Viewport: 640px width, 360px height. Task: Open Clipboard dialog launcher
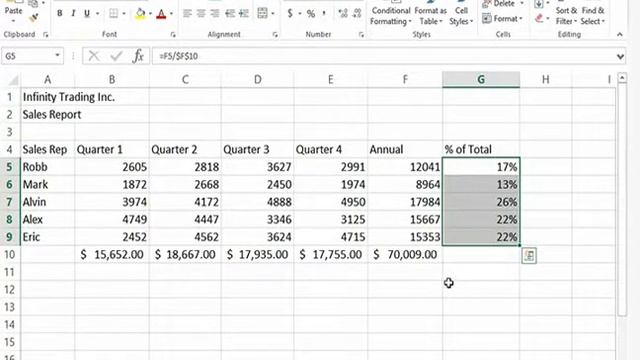(46, 35)
